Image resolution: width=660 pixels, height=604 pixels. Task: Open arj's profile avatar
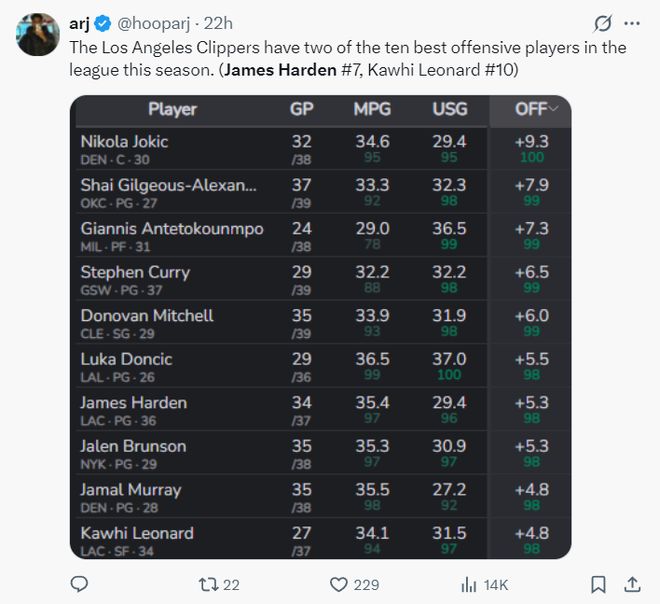pyautogui.click(x=38, y=35)
